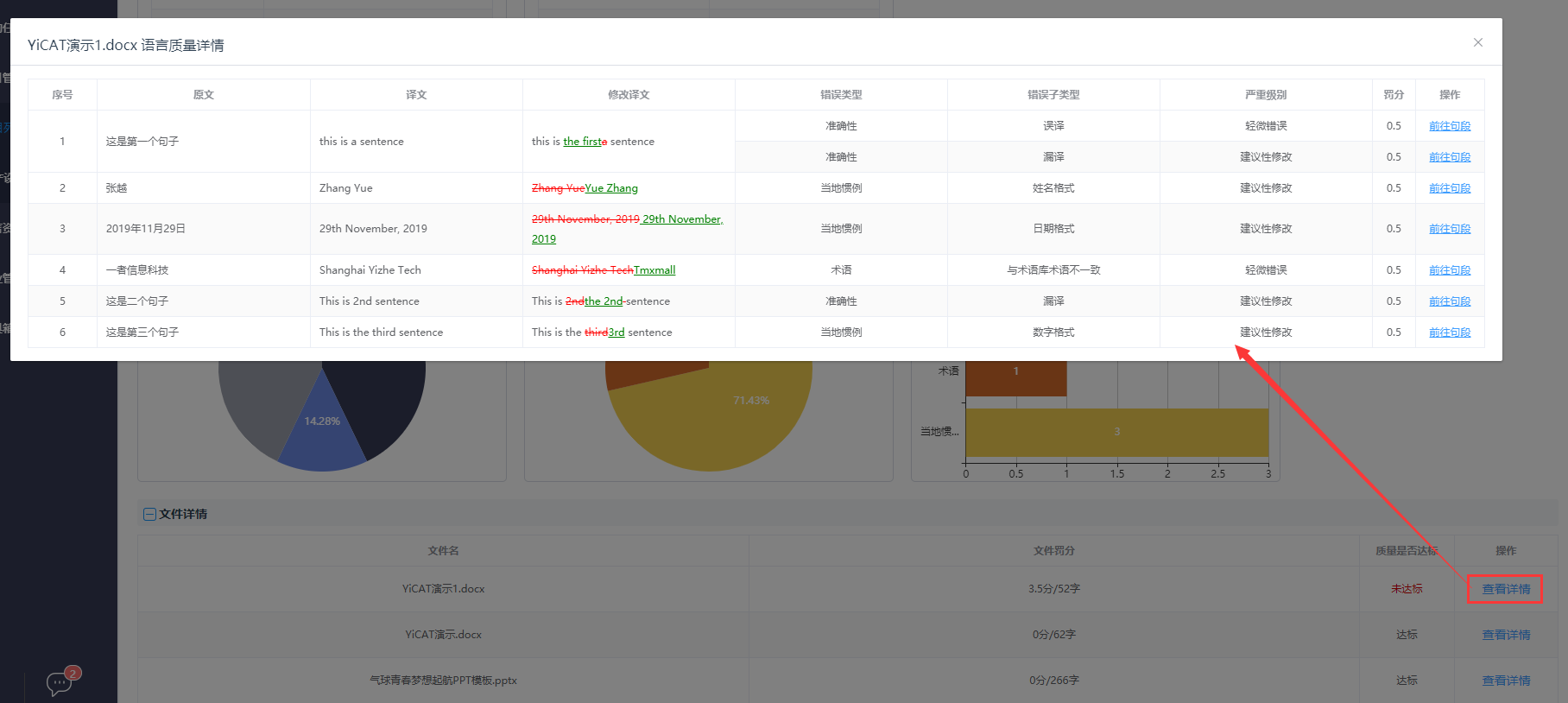Image resolution: width=1568 pixels, height=703 pixels.
Task: Open segment for 与术语库术语不一致 error
Action: tap(1449, 270)
